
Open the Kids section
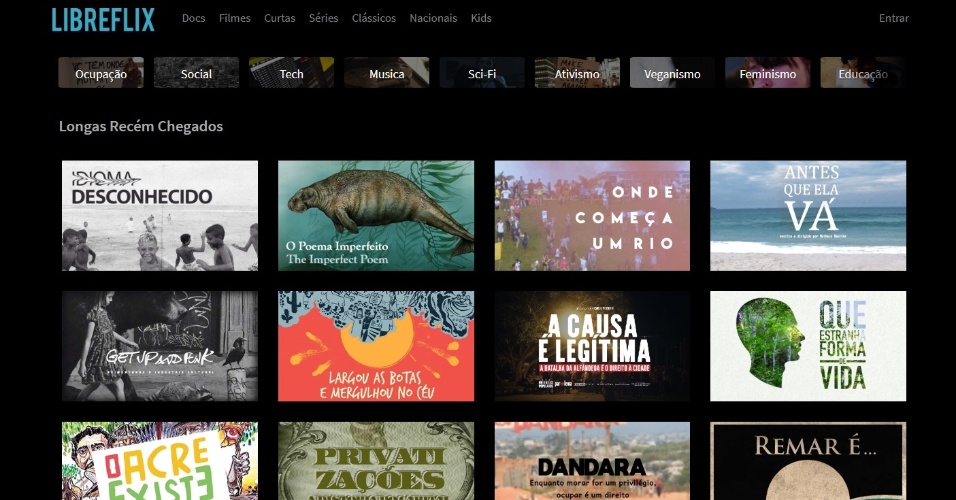pos(480,18)
